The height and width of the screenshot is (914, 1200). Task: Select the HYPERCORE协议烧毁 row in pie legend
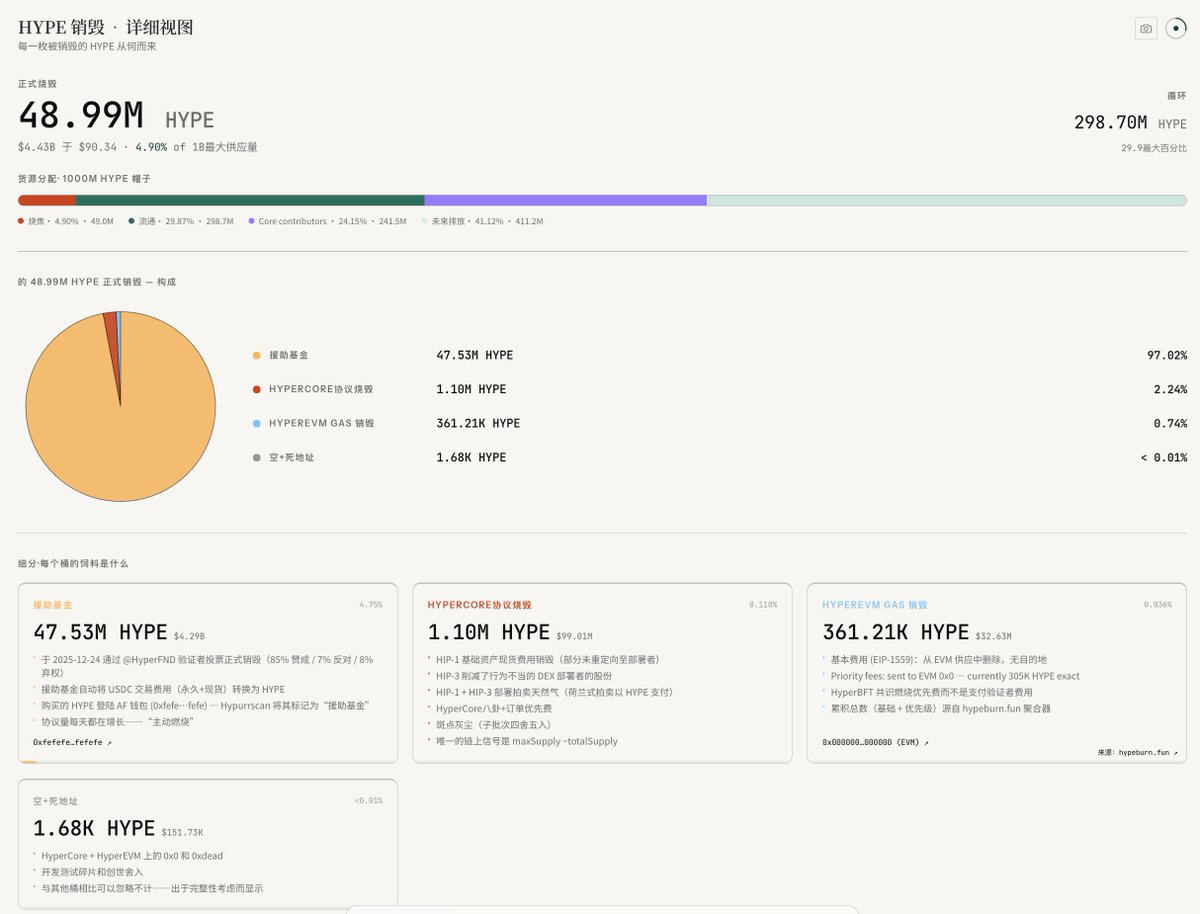[720, 389]
